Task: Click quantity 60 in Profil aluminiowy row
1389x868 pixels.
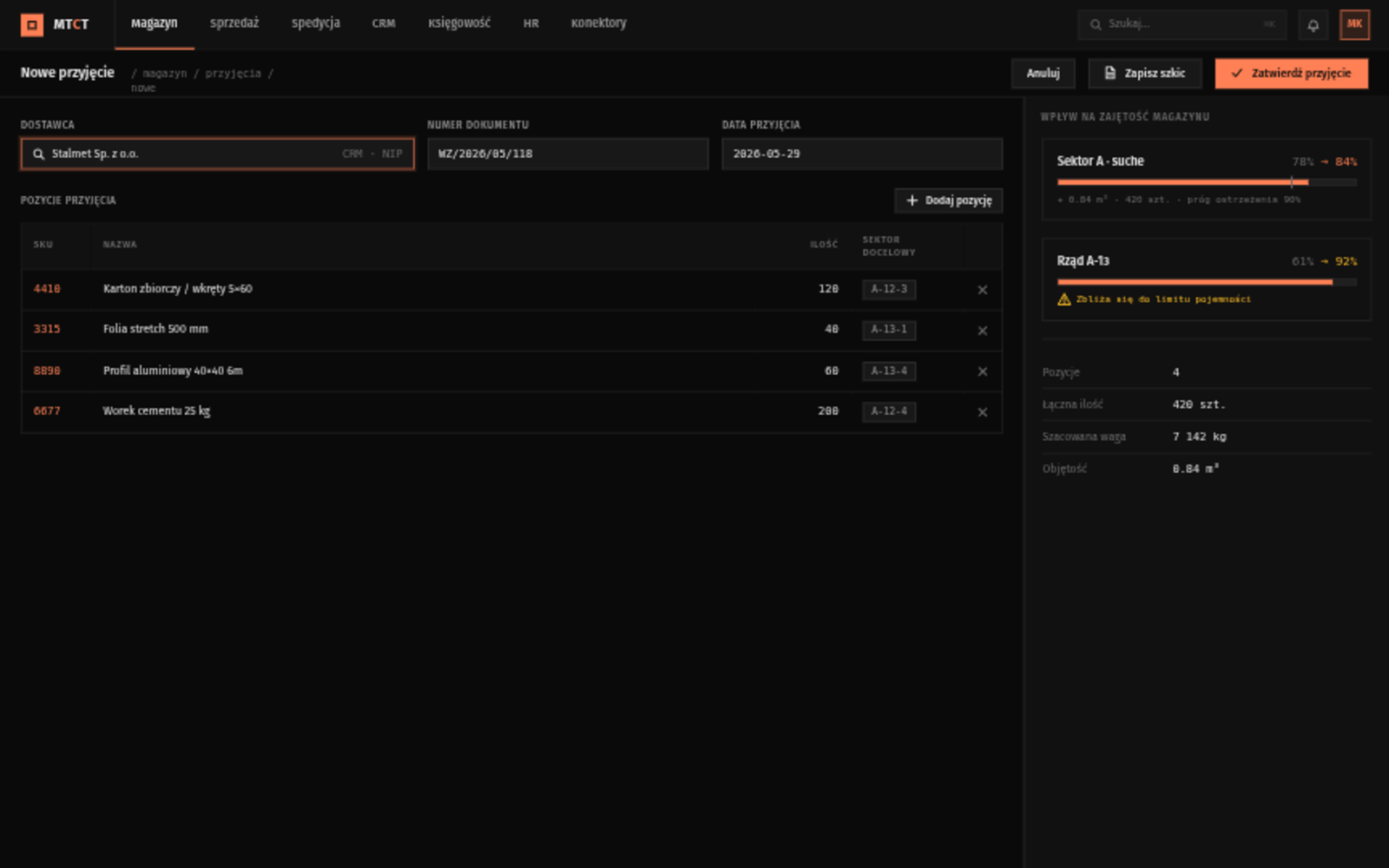Action: (x=832, y=371)
